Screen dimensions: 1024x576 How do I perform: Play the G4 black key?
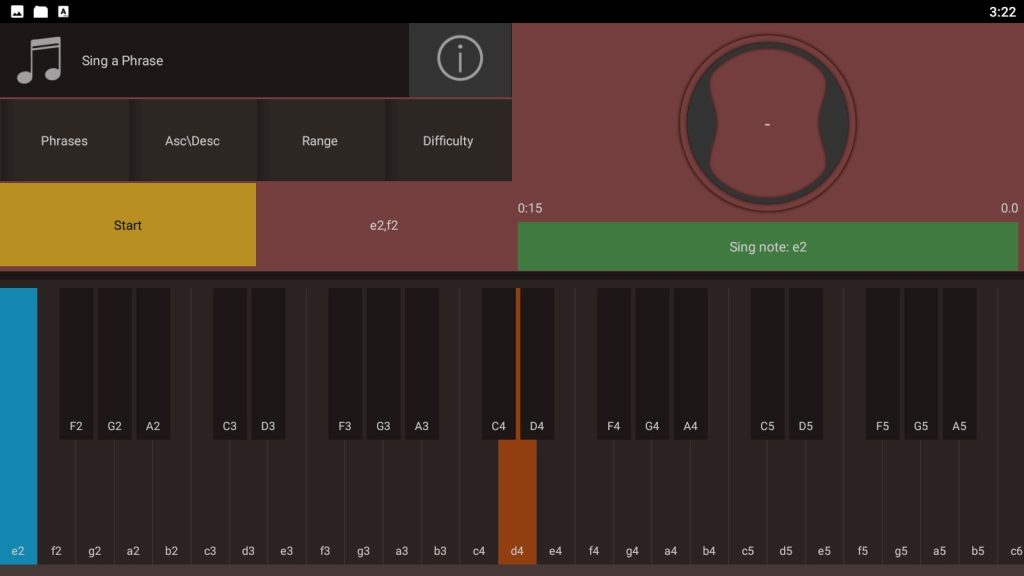click(x=652, y=363)
